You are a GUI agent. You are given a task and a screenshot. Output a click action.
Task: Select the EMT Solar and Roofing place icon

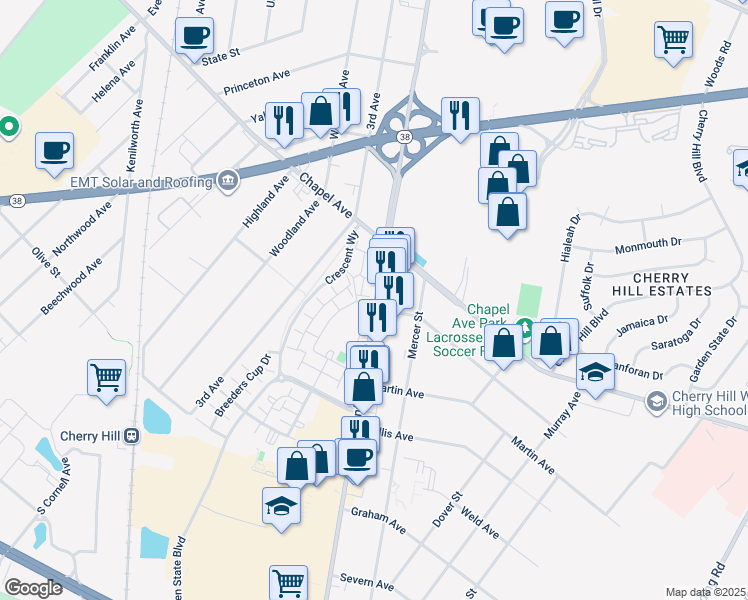click(228, 181)
